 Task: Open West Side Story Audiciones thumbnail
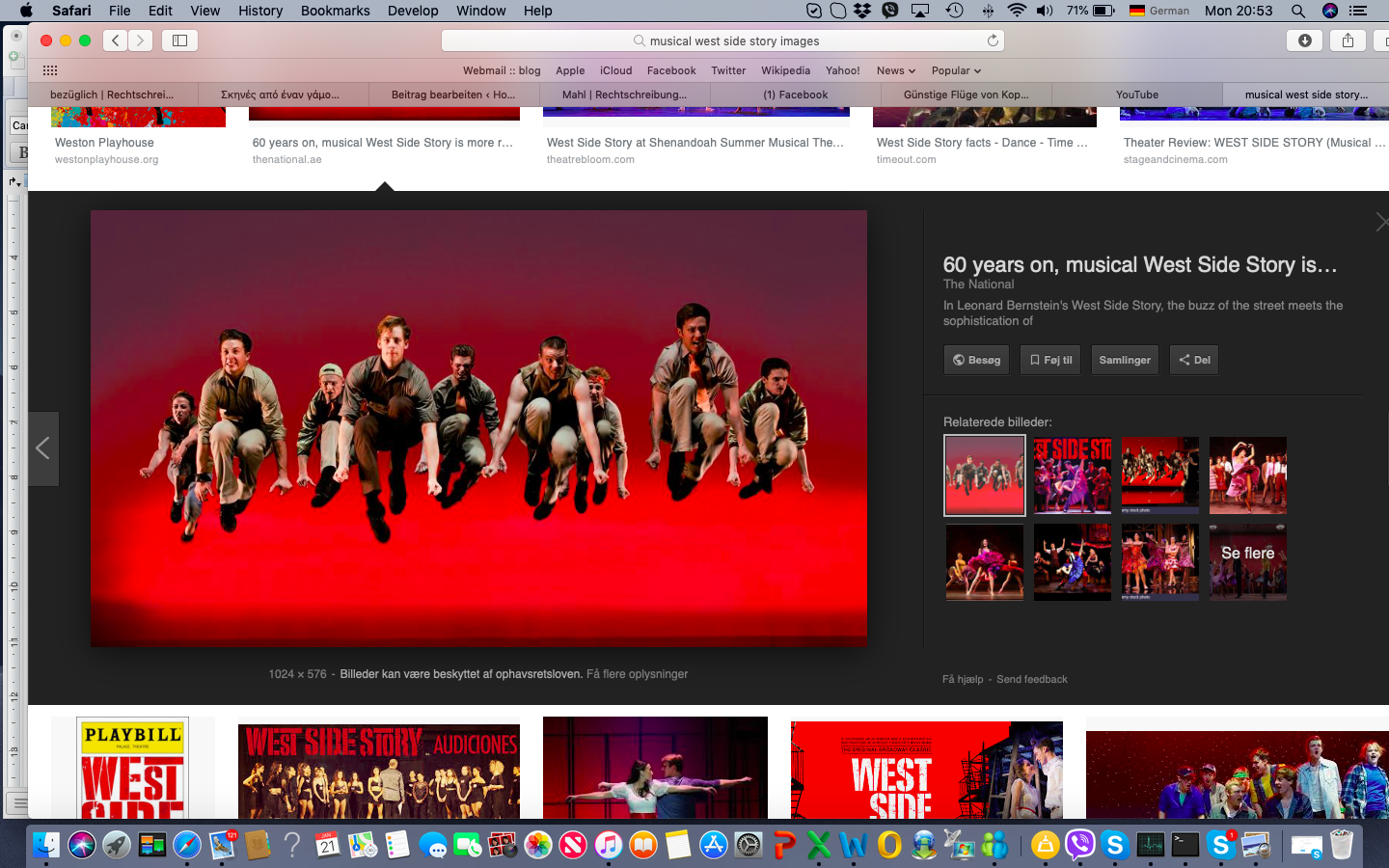pos(379,772)
